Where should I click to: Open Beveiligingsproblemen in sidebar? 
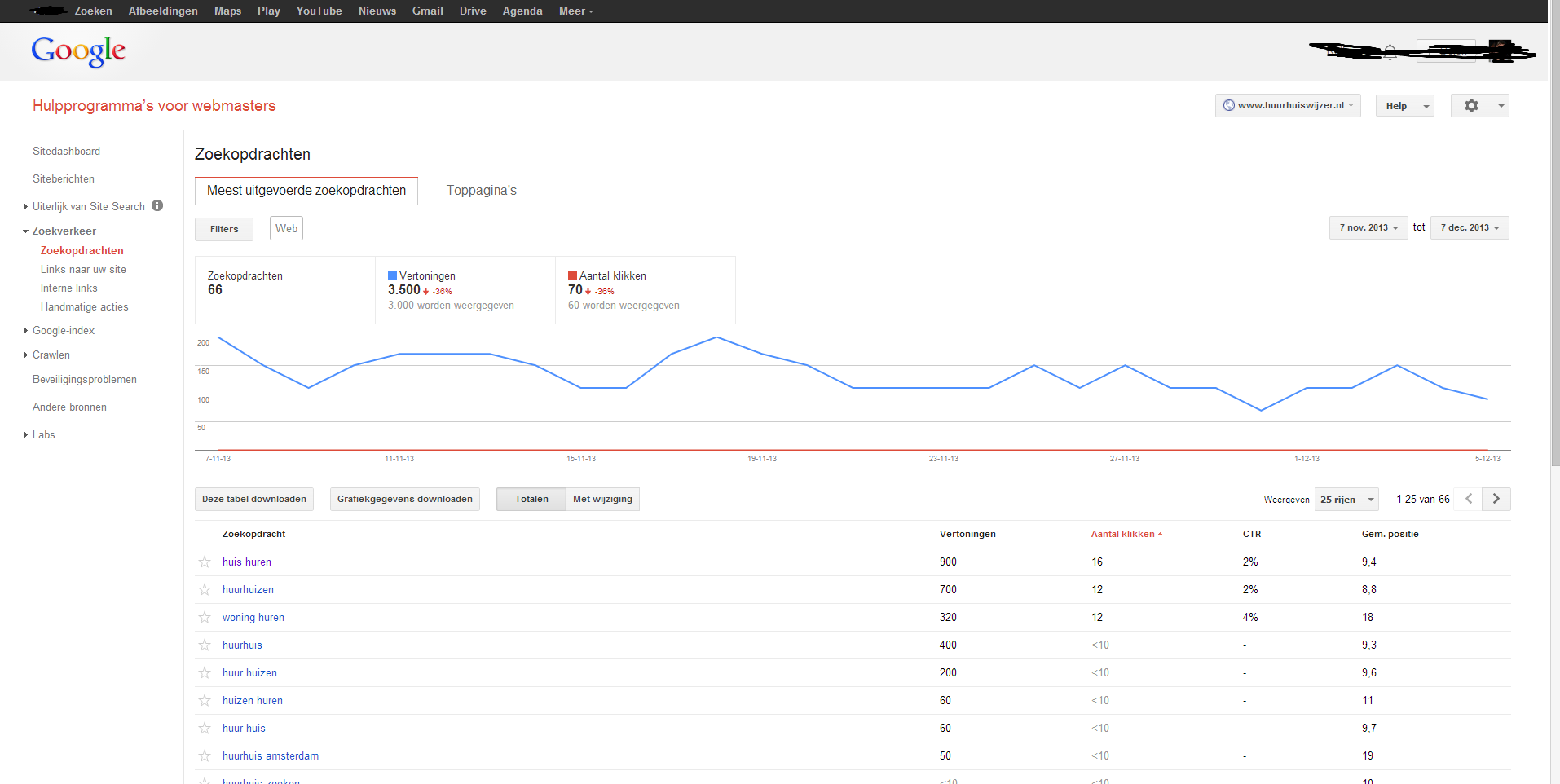point(85,380)
